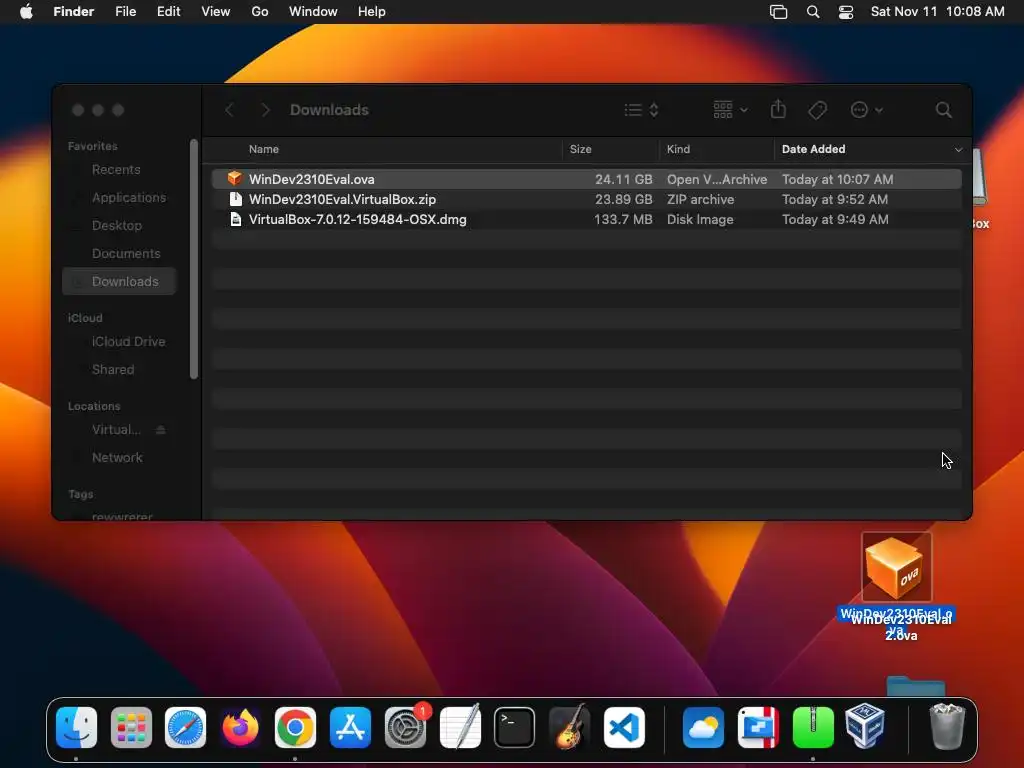
Task: Open the File menu
Action: (x=125, y=12)
